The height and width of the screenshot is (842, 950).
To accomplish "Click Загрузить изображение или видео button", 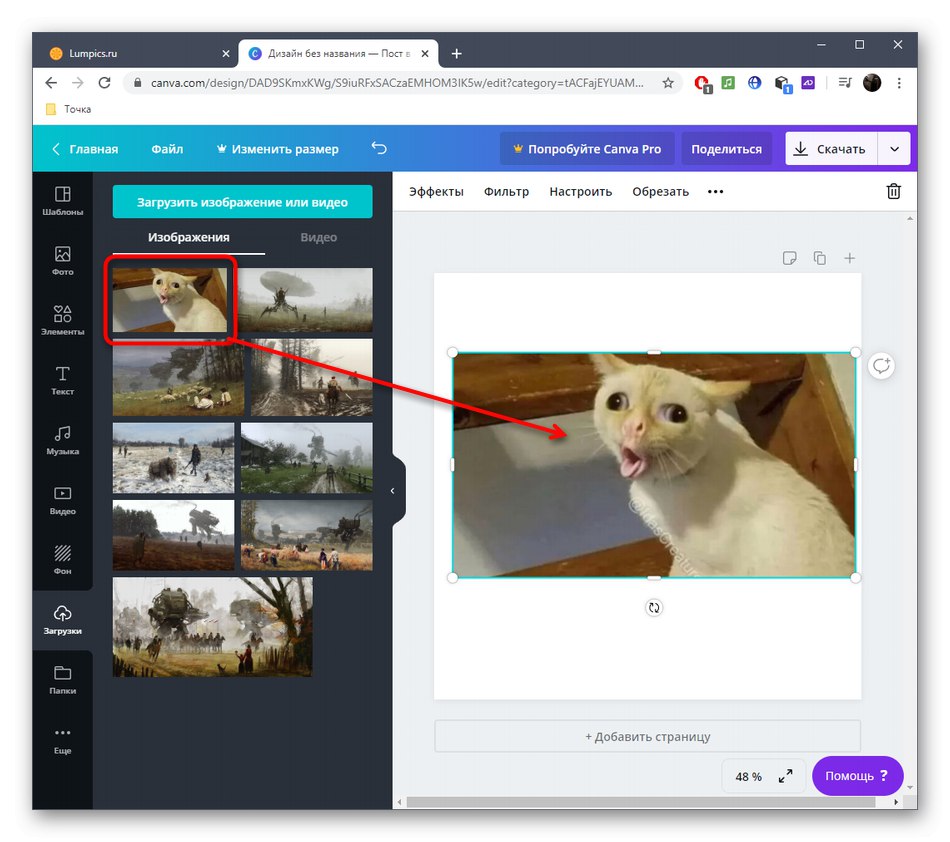I will [x=242, y=202].
